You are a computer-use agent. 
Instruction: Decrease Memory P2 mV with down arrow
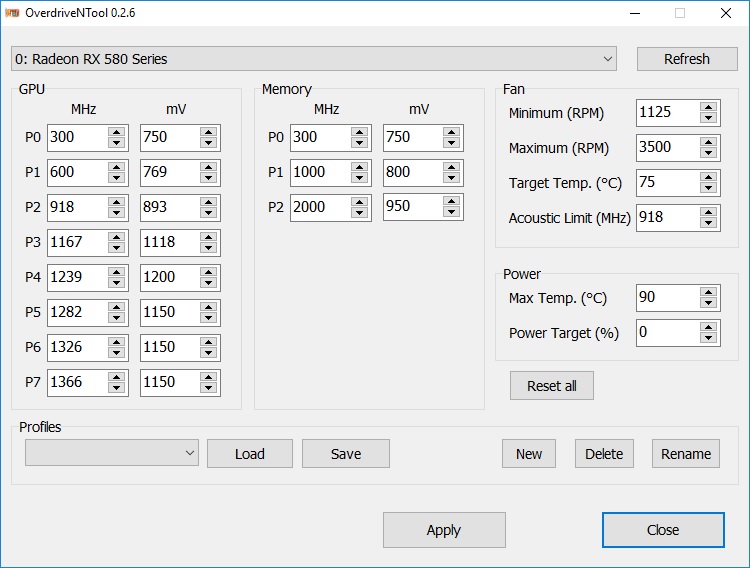pyautogui.click(x=452, y=212)
